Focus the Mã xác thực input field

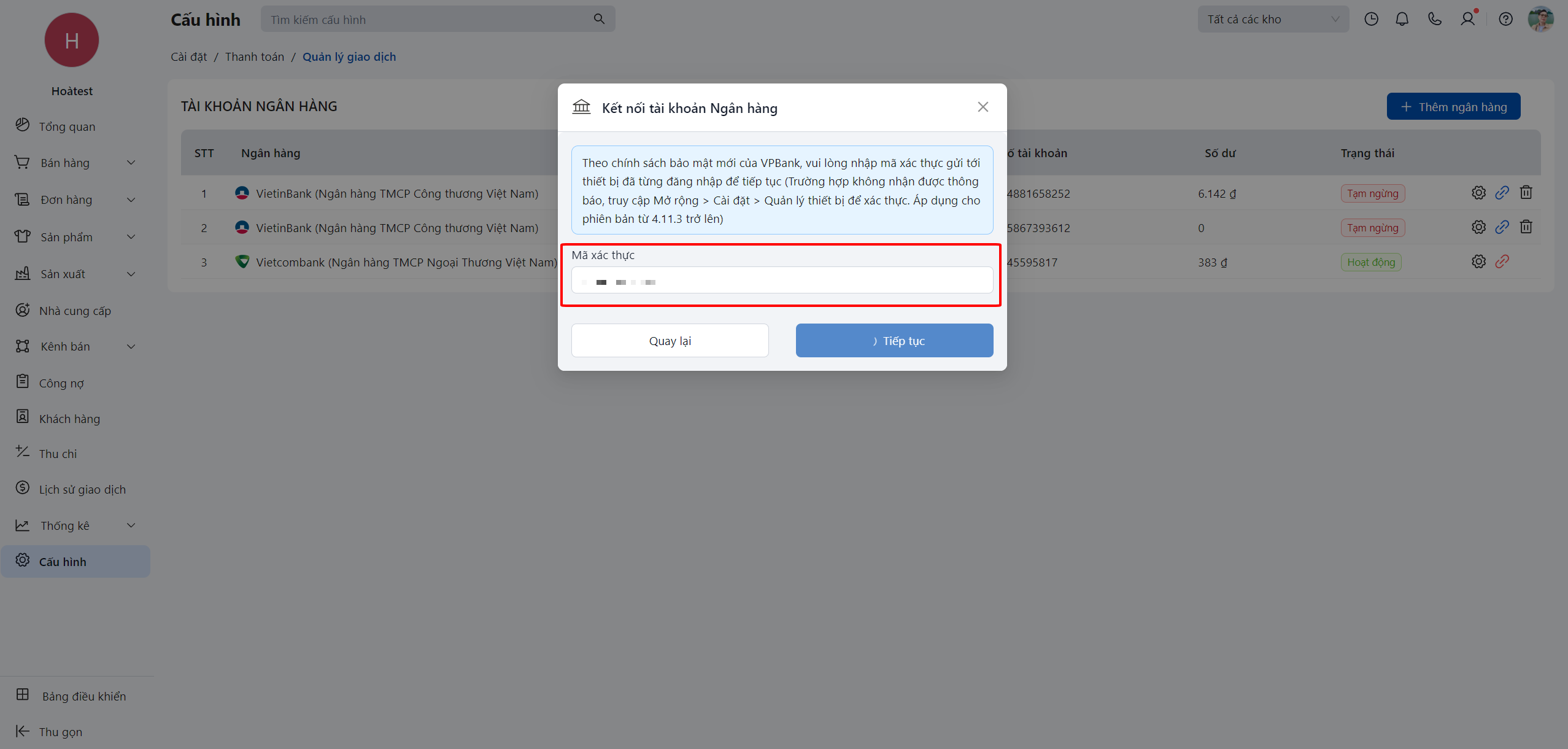pyautogui.click(x=782, y=281)
